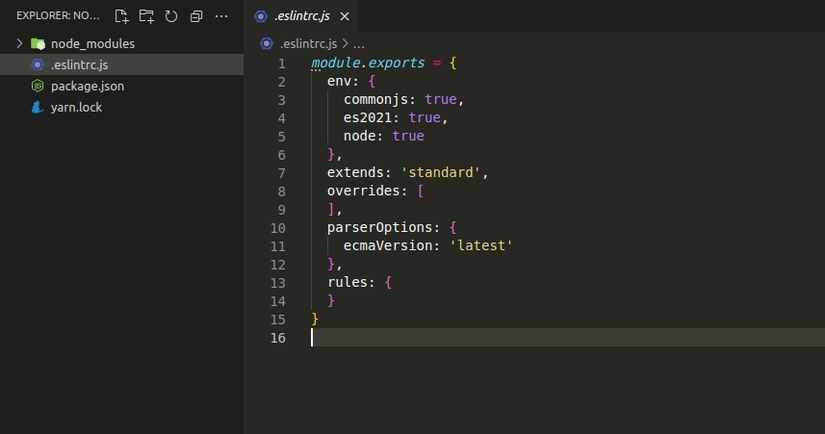Click the 'true' value after node
The height and width of the screenshot is (434, 825).
pos(408,136)
